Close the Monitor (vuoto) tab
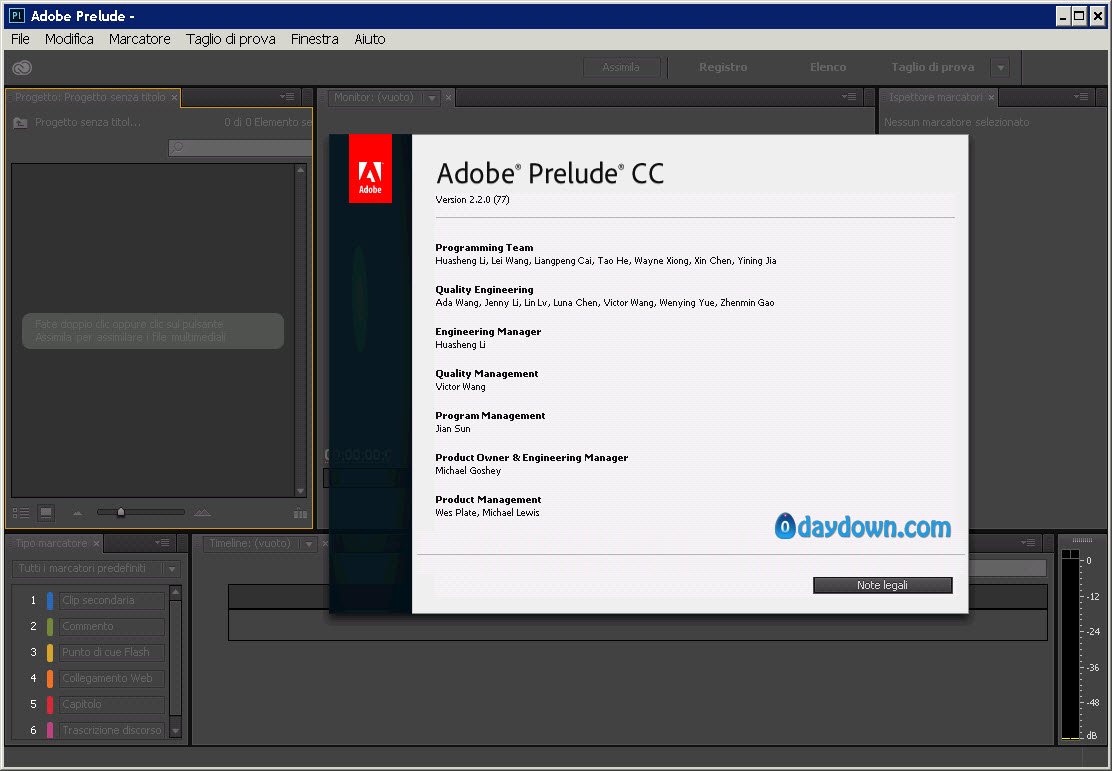 tap(448, 97)
